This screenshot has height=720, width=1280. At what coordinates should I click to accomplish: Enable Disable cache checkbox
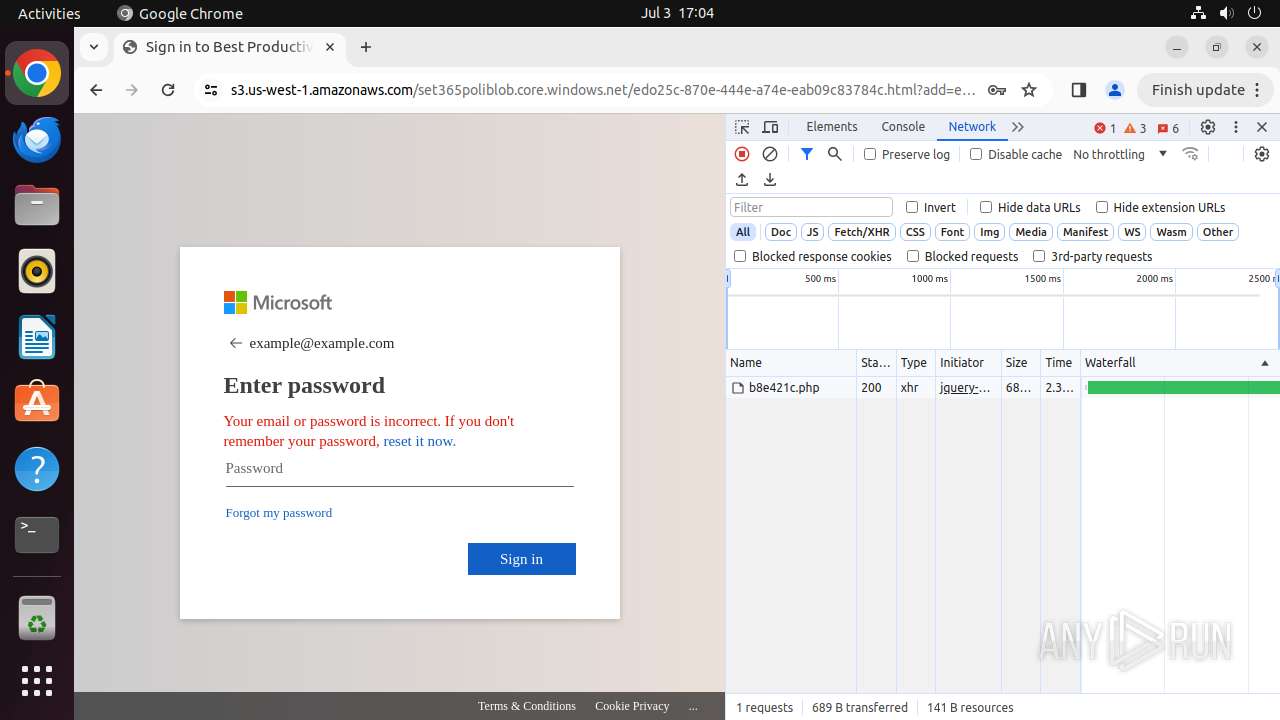click(x=976, y=154)
